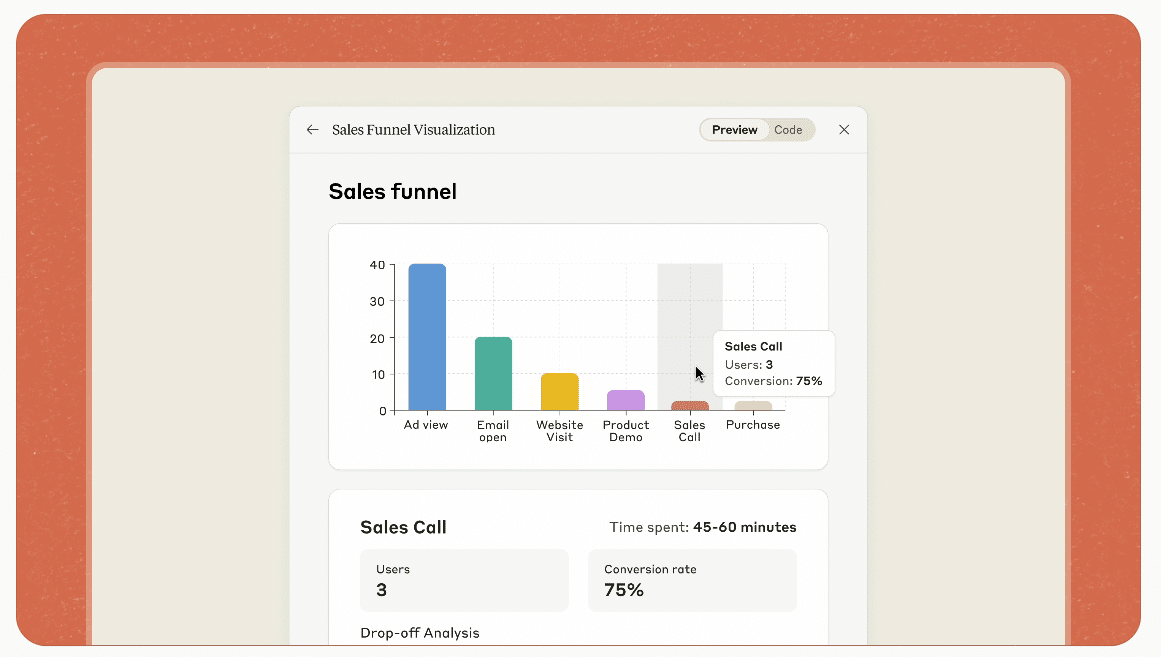Screen dimensions: 1161x657
Task: Click the Sales Call tooltip box
Action: pos(773,364)
